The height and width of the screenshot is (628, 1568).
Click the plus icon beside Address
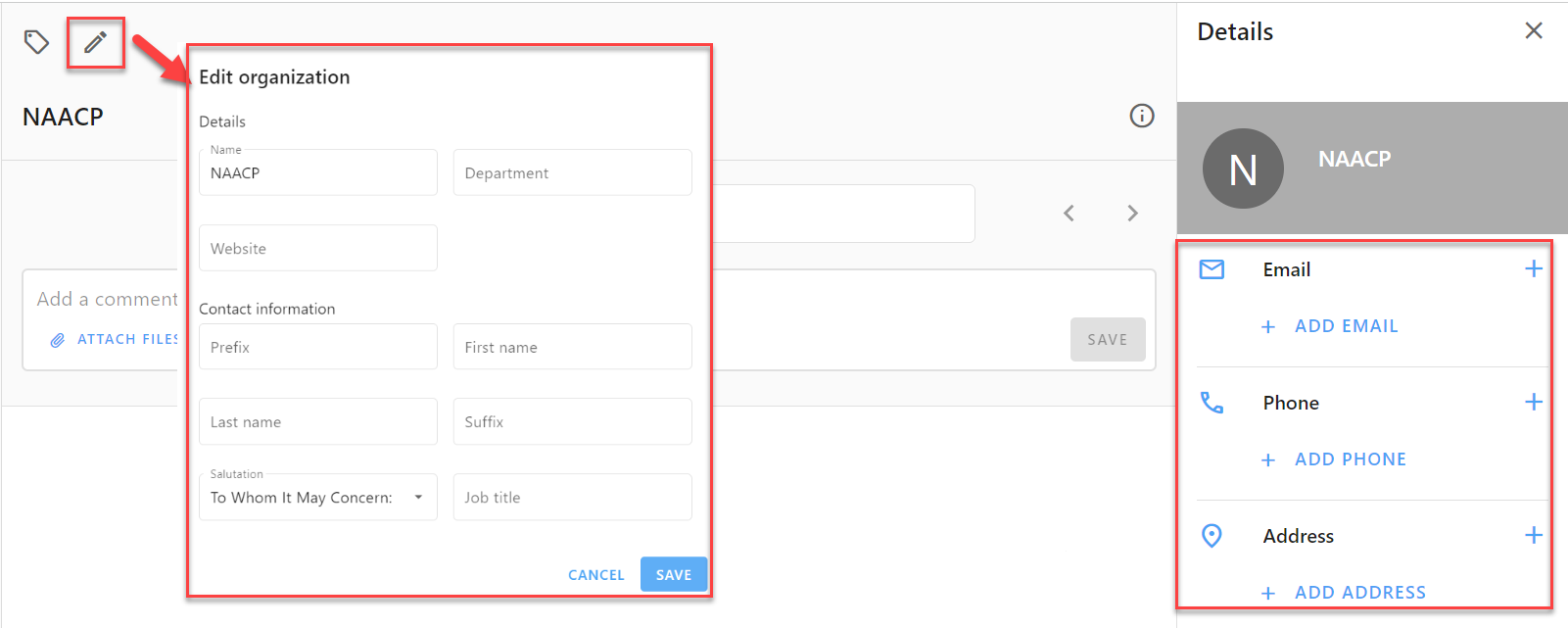(x=1534, y=535)
